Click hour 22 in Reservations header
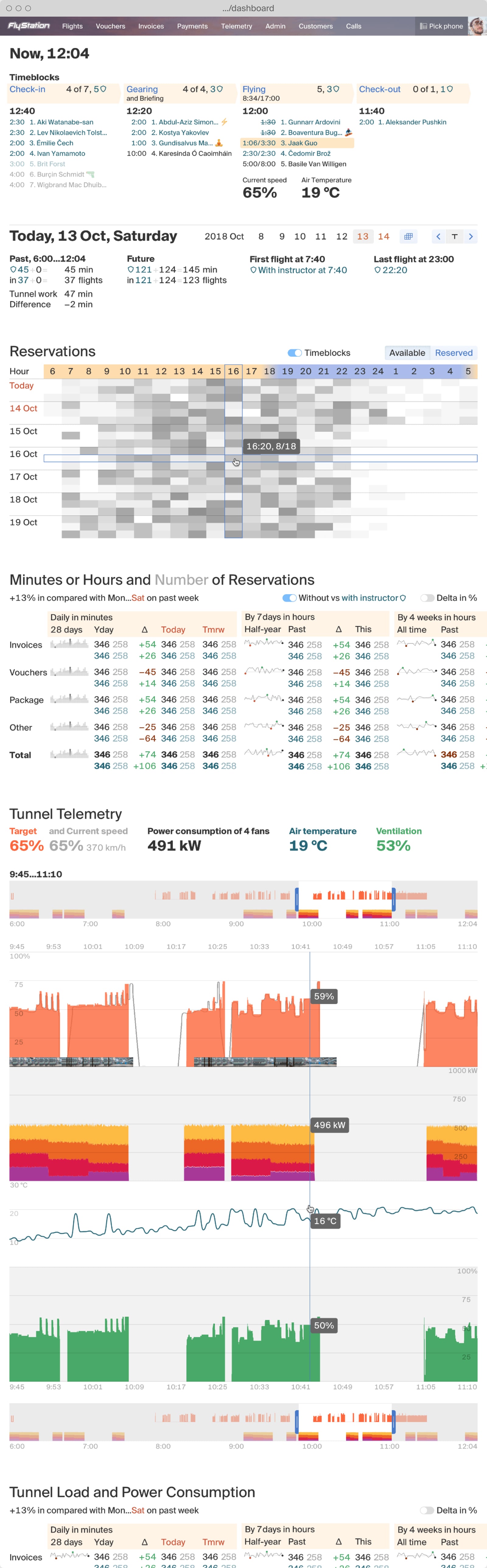 coord(342,371)
